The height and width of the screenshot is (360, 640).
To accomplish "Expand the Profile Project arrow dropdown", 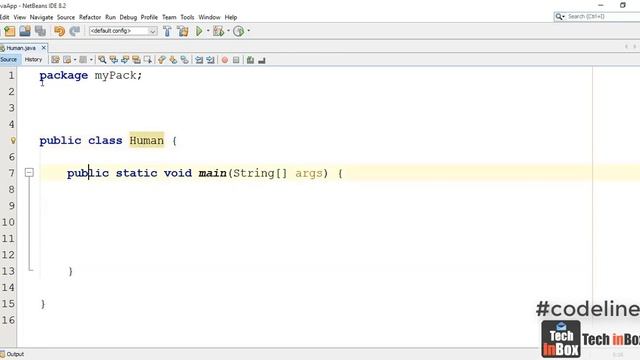I will (249, 31).
